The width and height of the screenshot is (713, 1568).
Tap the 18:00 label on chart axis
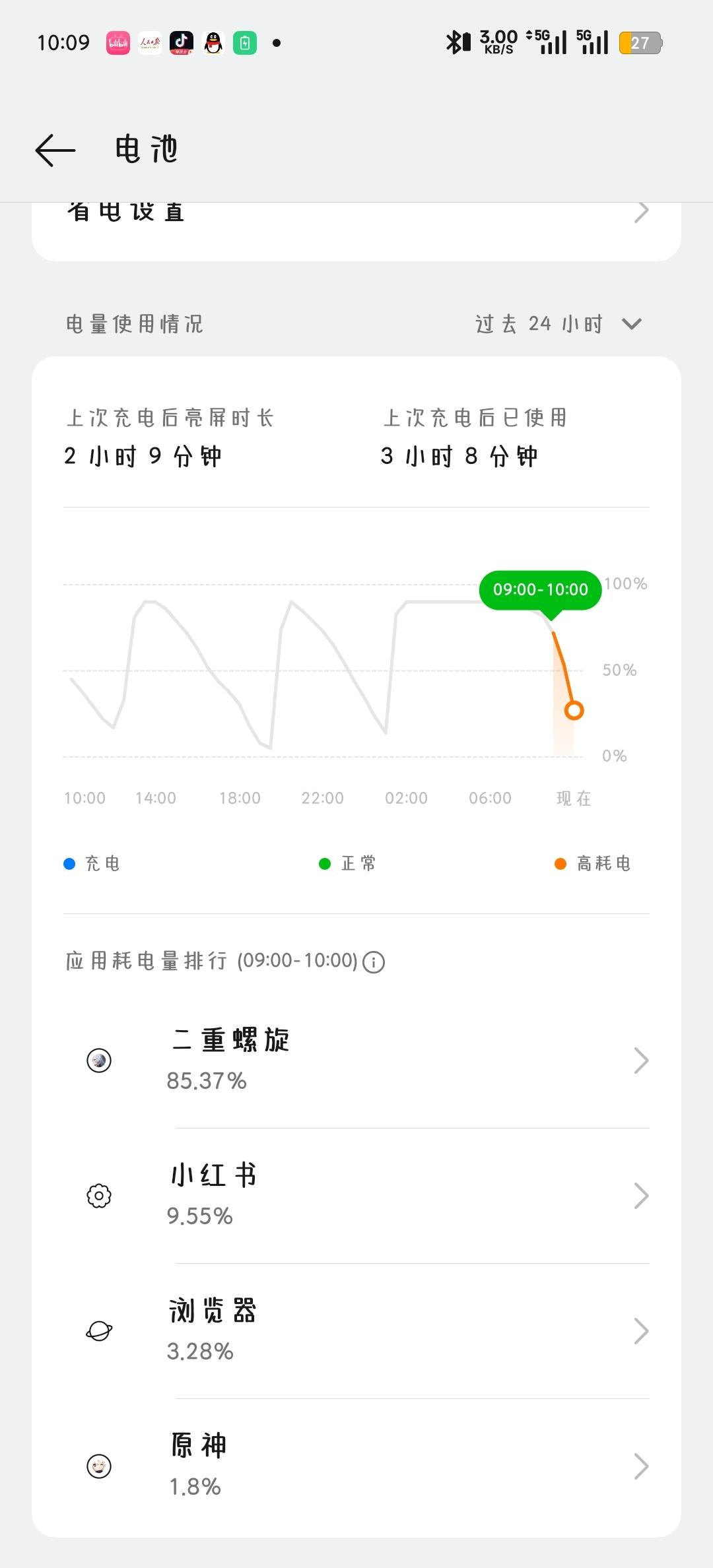tap(240, 798)
